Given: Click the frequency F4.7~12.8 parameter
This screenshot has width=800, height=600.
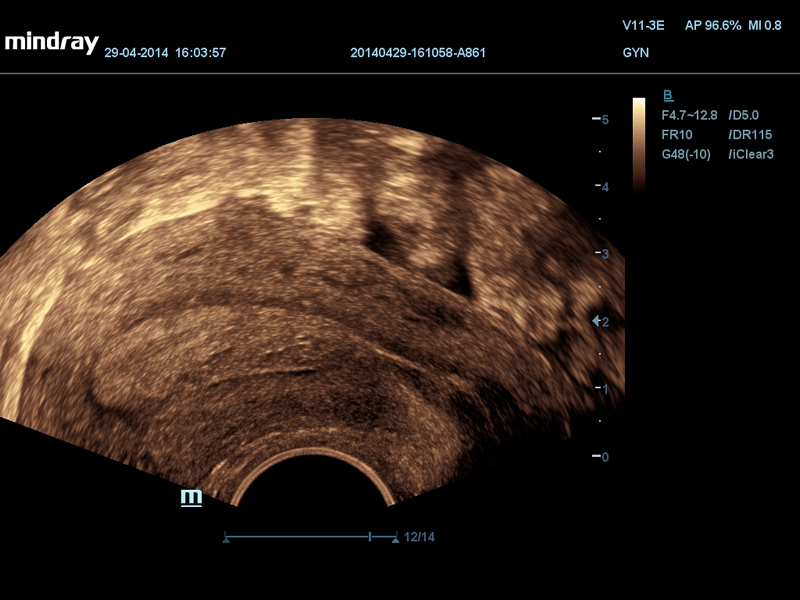Looking at the screenshot, I should click(x=689, y=116).
